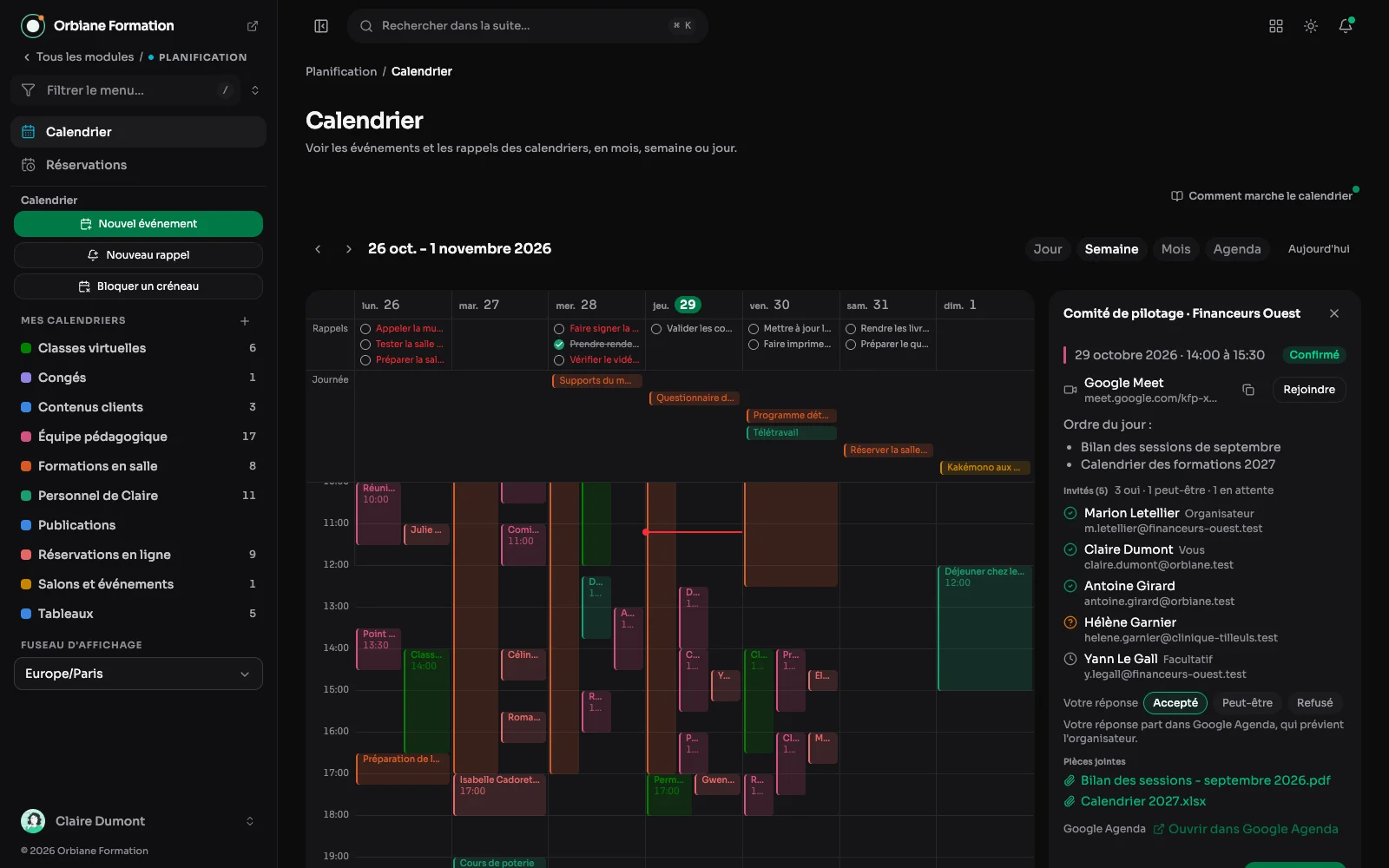Open the notifications bell
Screen dimensions: 1389x868
tap(1346, 26)
